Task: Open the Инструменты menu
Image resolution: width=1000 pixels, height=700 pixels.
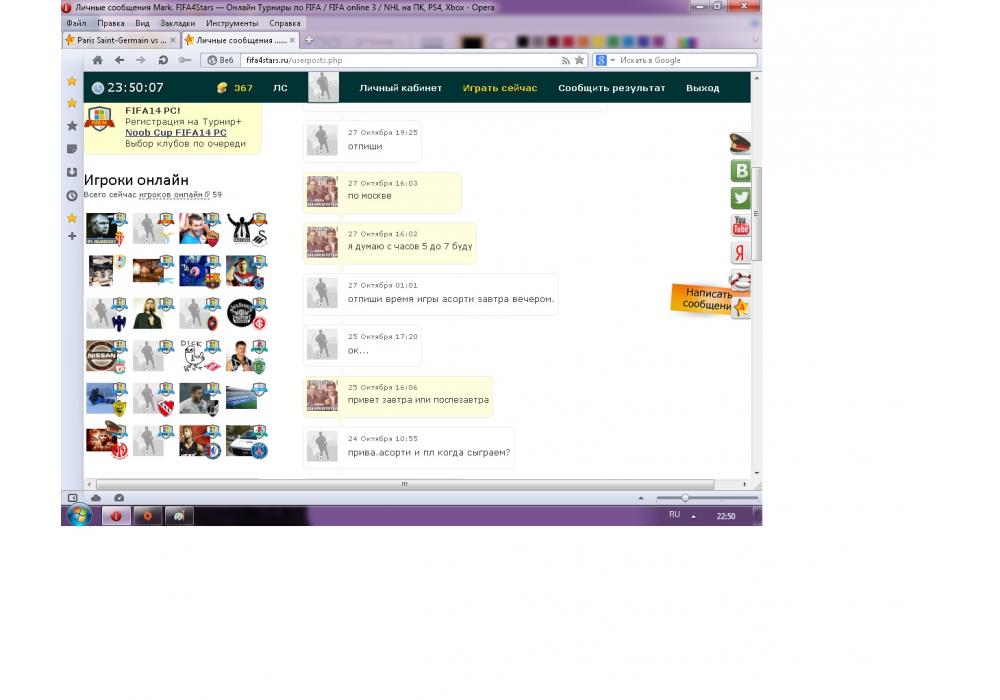Action: [x=232, y=23]
